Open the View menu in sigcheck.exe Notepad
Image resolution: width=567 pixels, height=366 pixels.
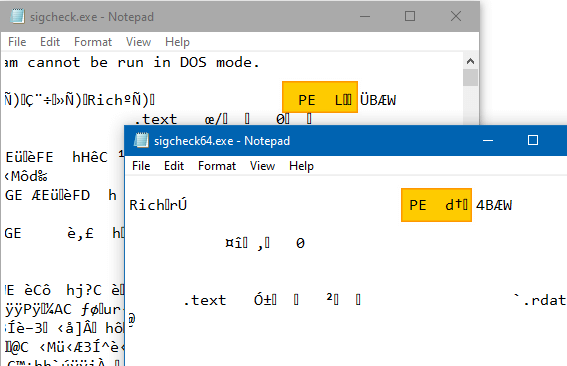click(x=138, y=42)
